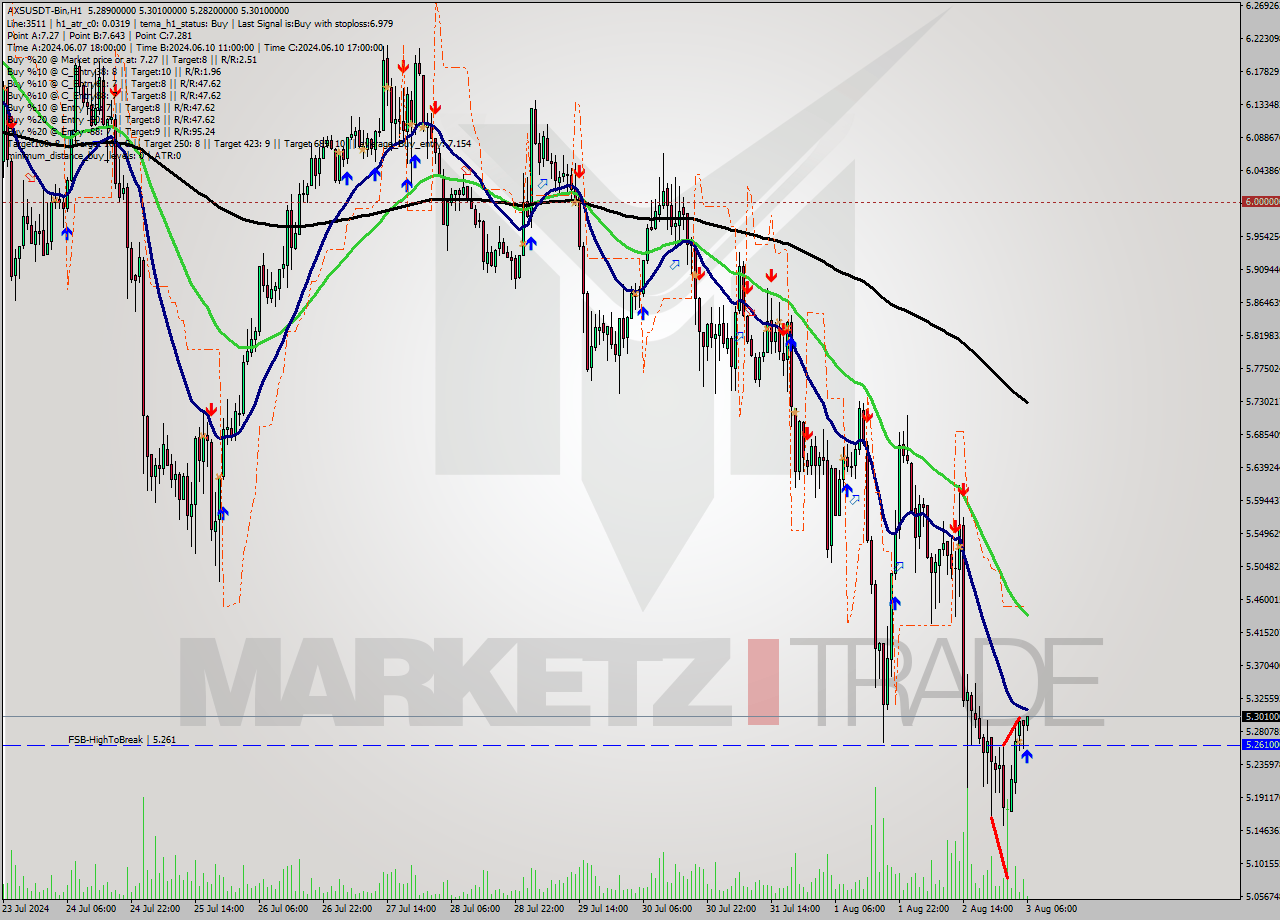The height and width of the screenshot is (920, 1280).
Task: Click the '26 Jul 22:00' time label
Action: click(x=347, y=909)
